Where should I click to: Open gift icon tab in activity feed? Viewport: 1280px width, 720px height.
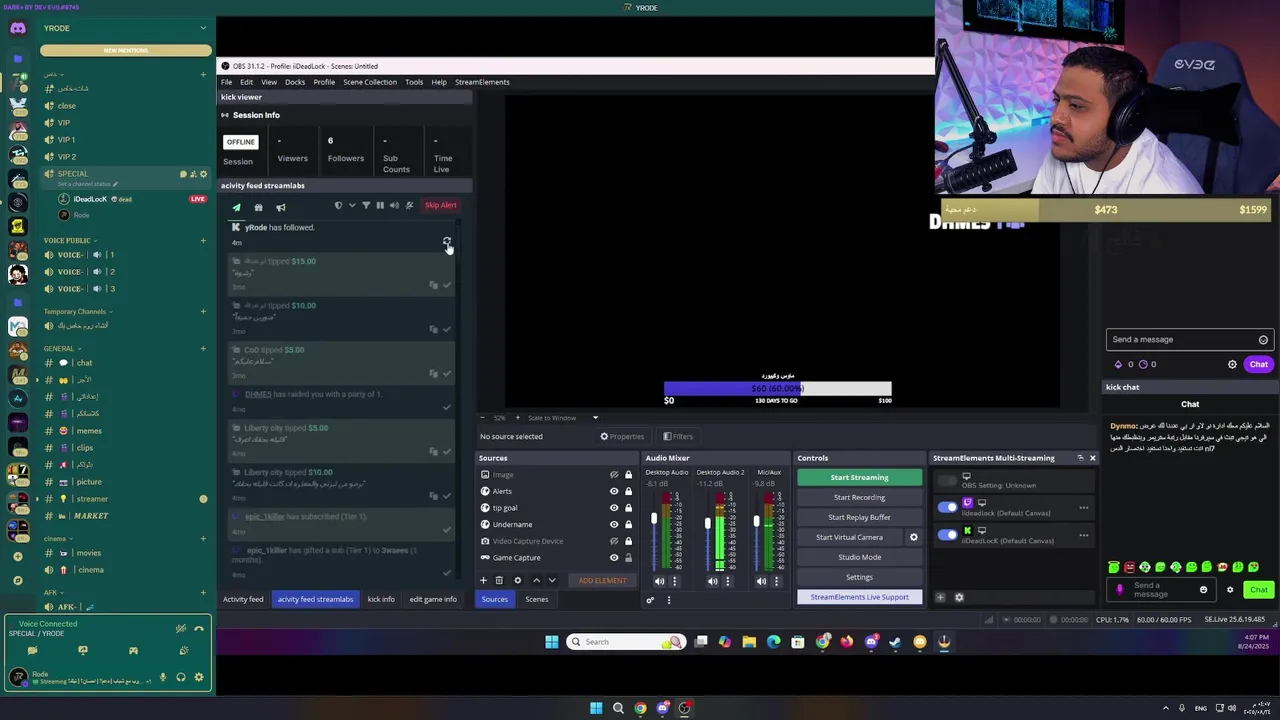pos(258,207)
